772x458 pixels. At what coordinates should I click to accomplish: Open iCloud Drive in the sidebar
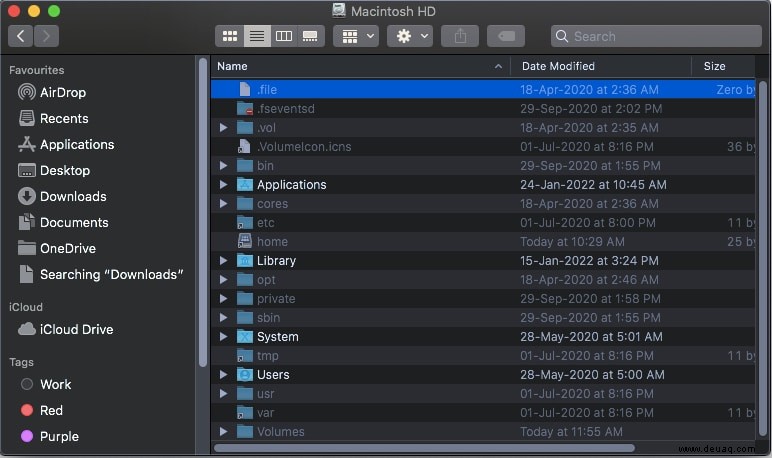76,329
